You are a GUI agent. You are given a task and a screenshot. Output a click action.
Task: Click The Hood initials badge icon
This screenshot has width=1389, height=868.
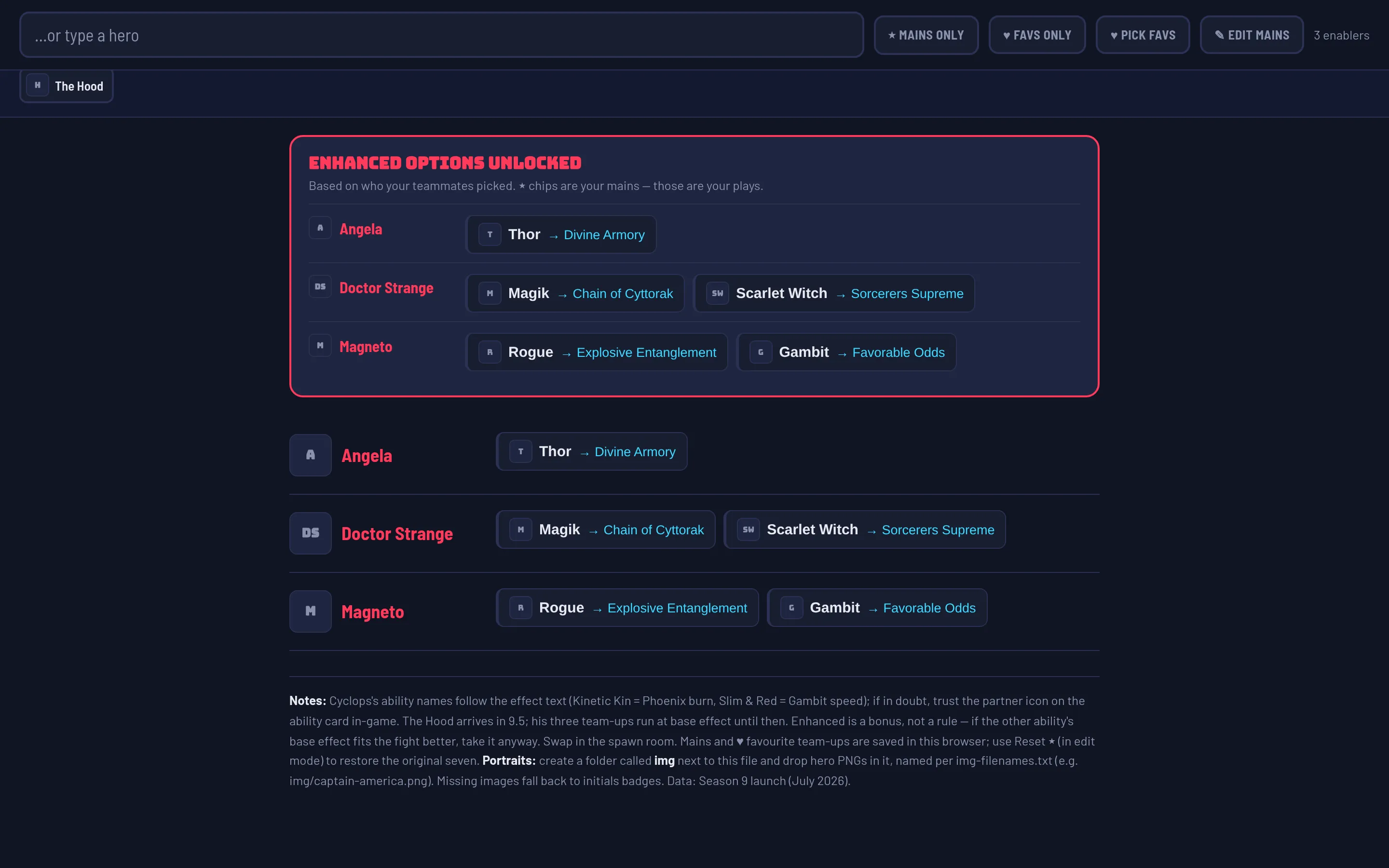tap(37, 85)
